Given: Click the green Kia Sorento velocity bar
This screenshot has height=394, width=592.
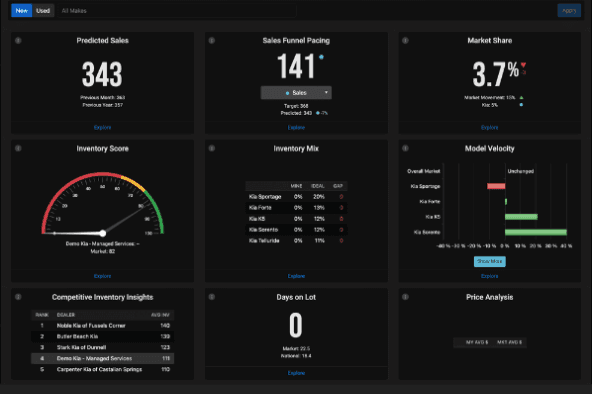Looking at the screenshot, I should pyautogui.click(x=536, y=232).
